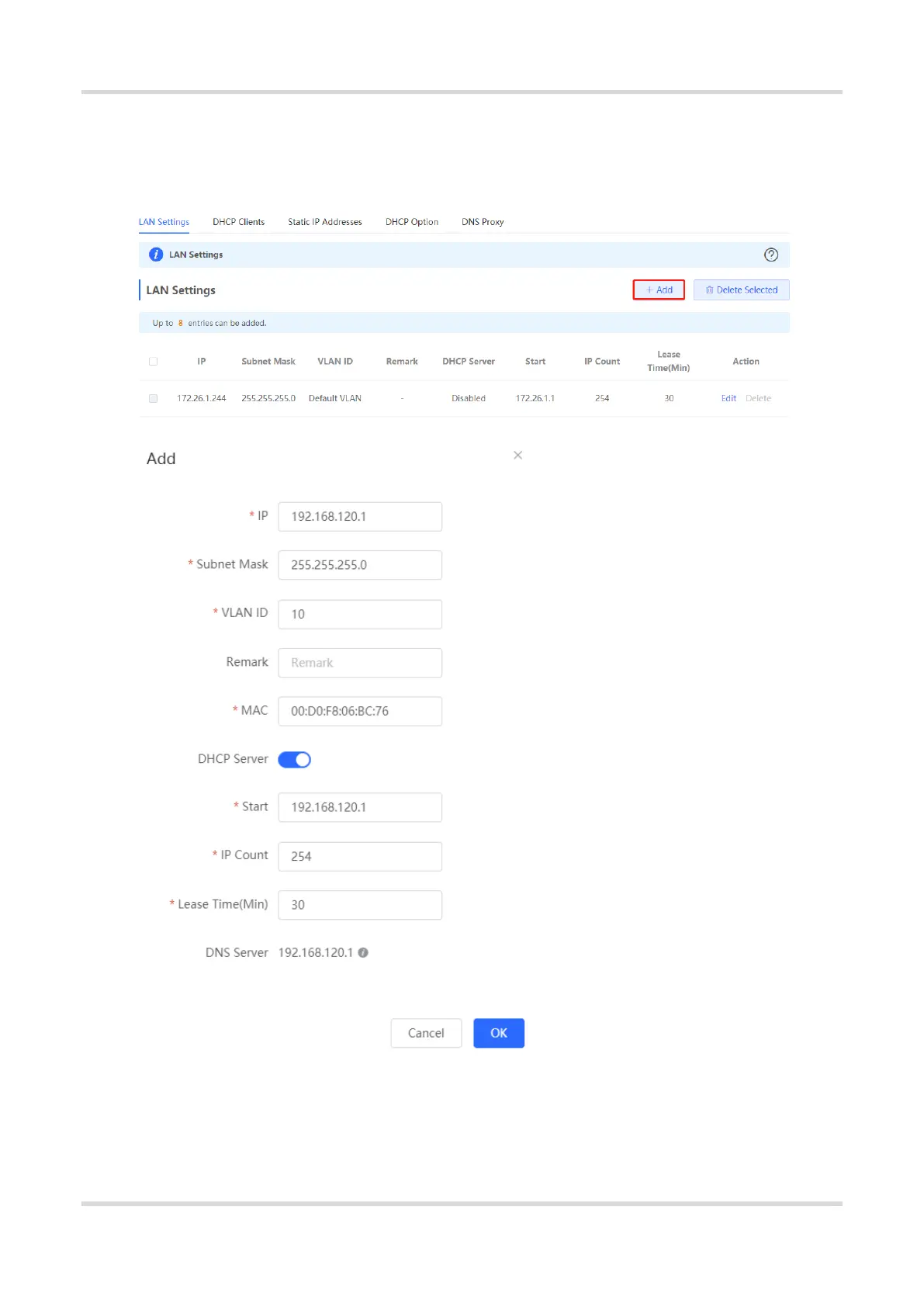
Task: Close the Add dialog with X
Action: [x=518, y=455]
